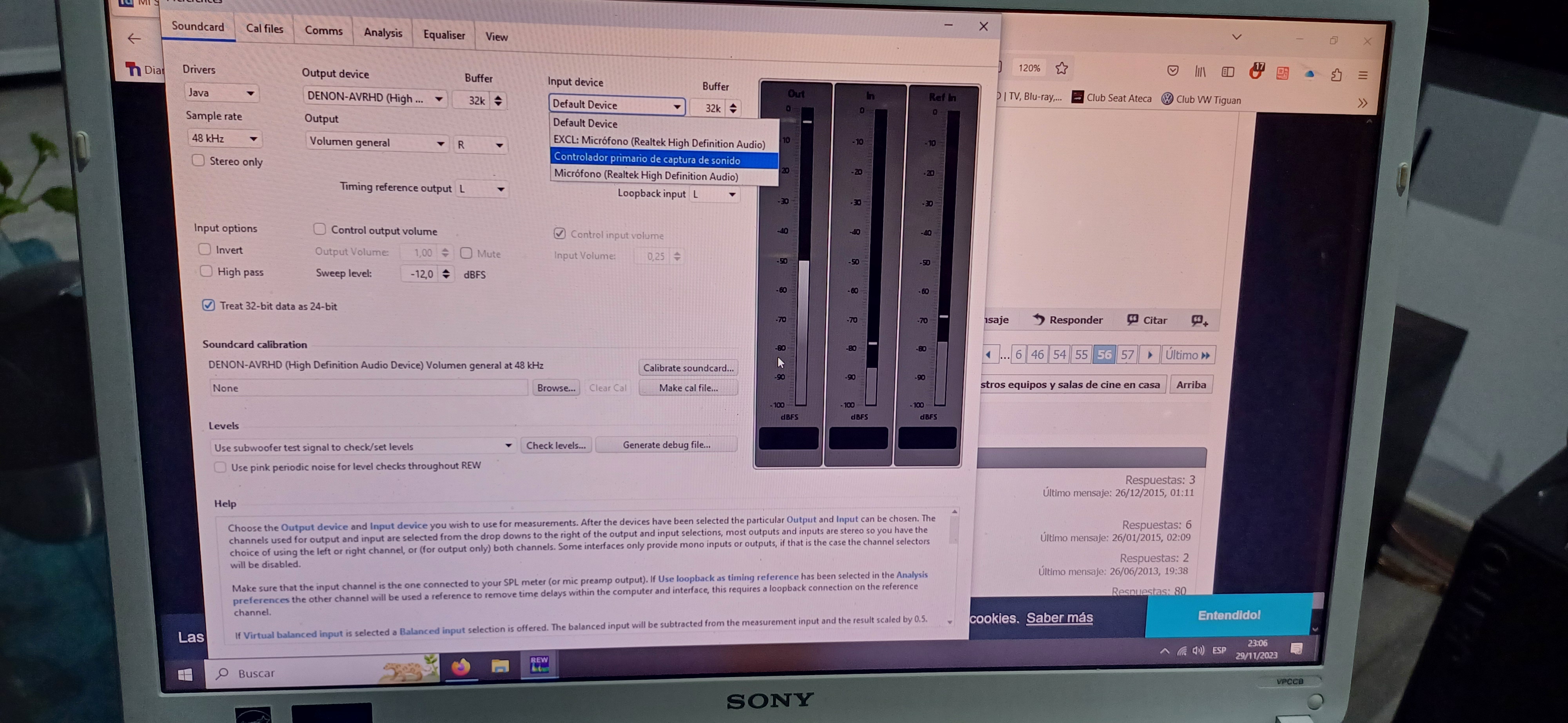The height and width of the screenshot is (723, 1568).
Task: Launch Firefox from taskbar
Action: tap(461, 668)
